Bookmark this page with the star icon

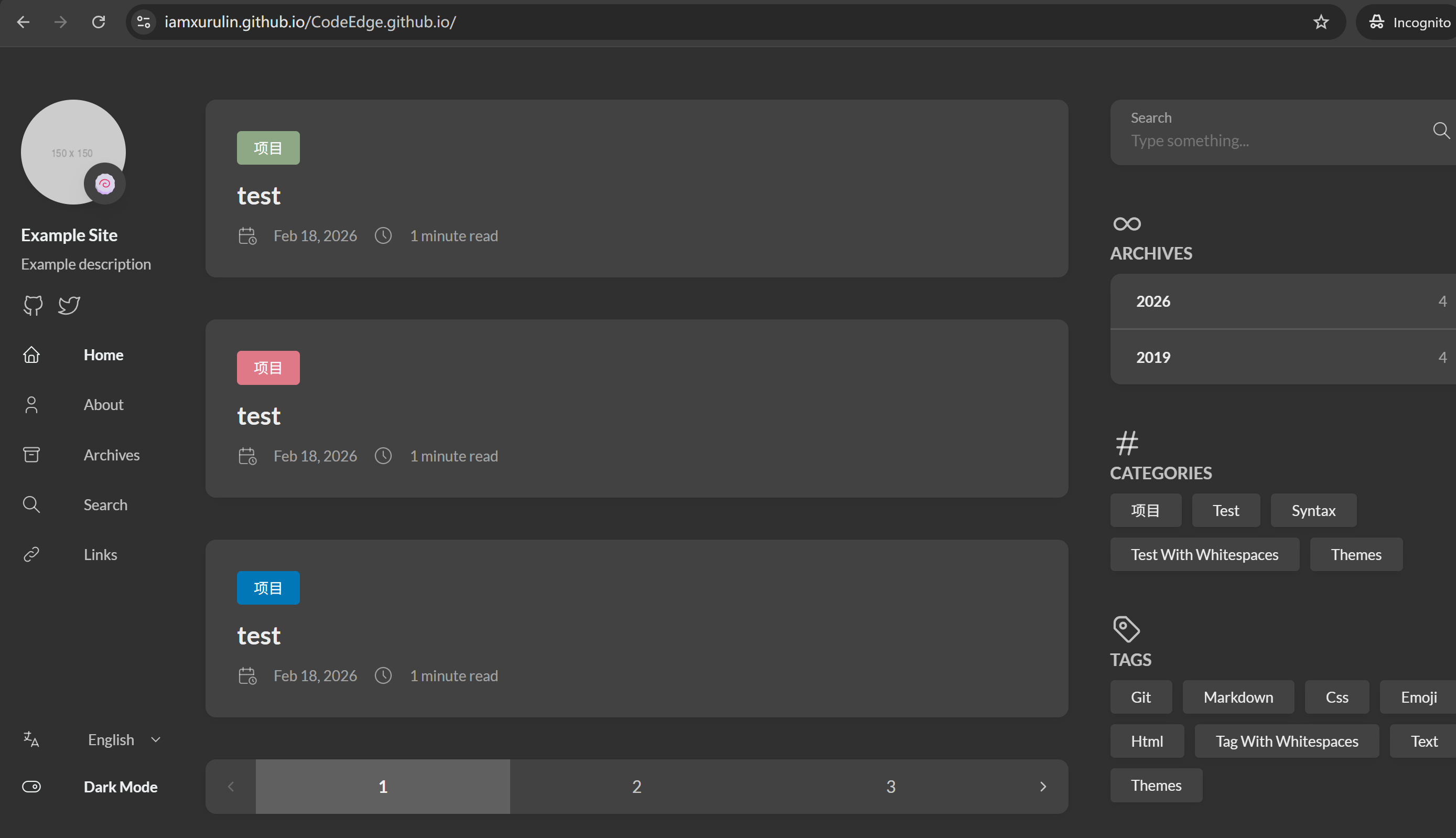(1321, 22)
